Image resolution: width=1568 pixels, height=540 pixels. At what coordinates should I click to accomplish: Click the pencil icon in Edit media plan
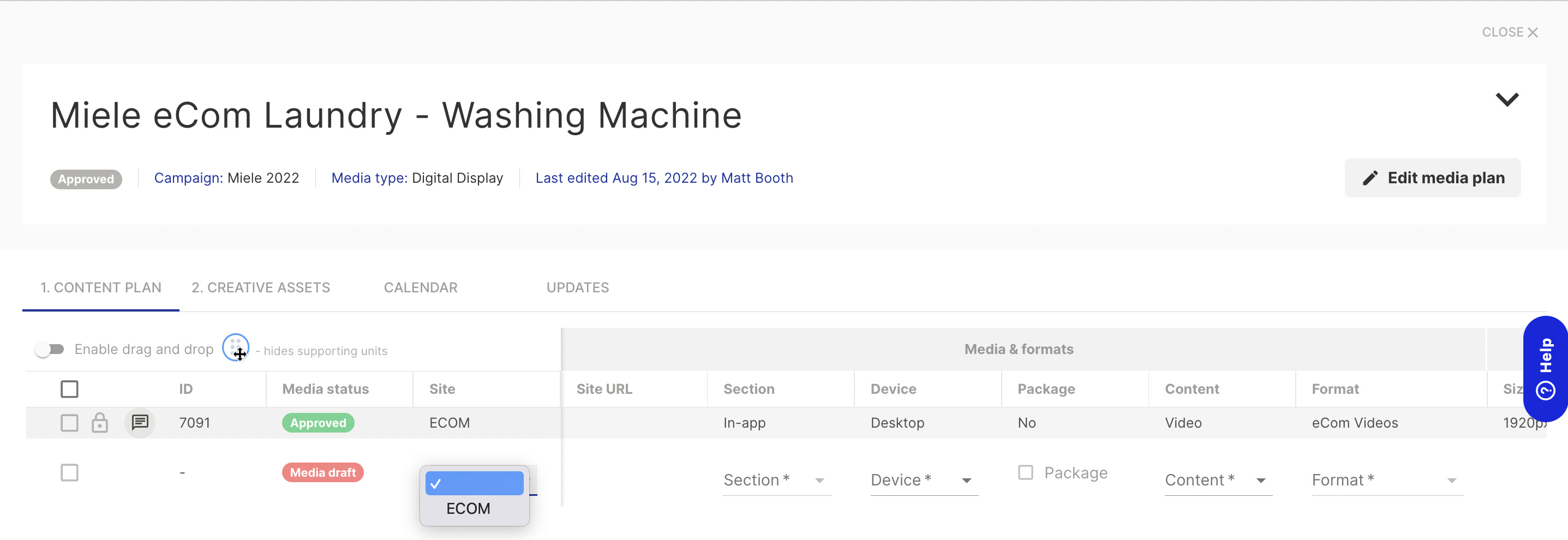1370,178
